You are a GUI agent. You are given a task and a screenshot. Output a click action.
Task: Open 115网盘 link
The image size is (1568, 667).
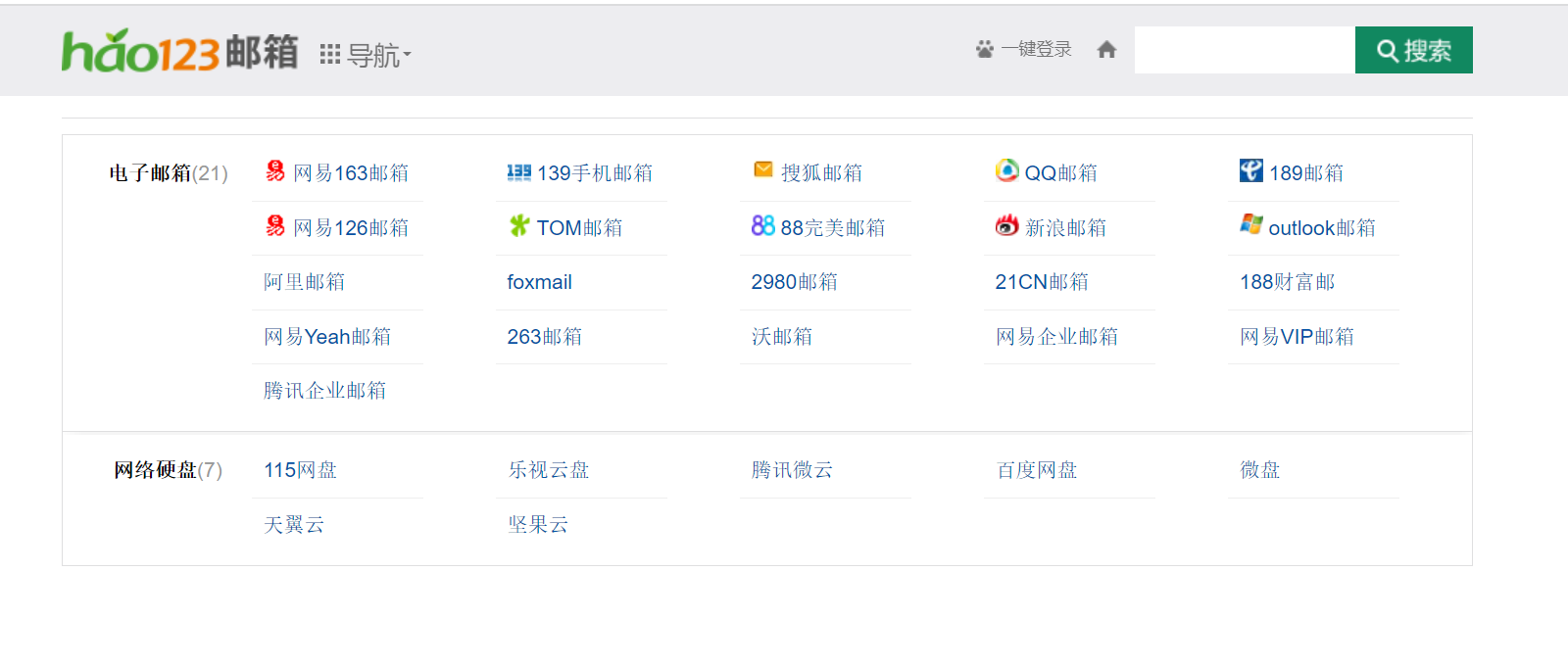pyautogui.click(x=300, y=470)
